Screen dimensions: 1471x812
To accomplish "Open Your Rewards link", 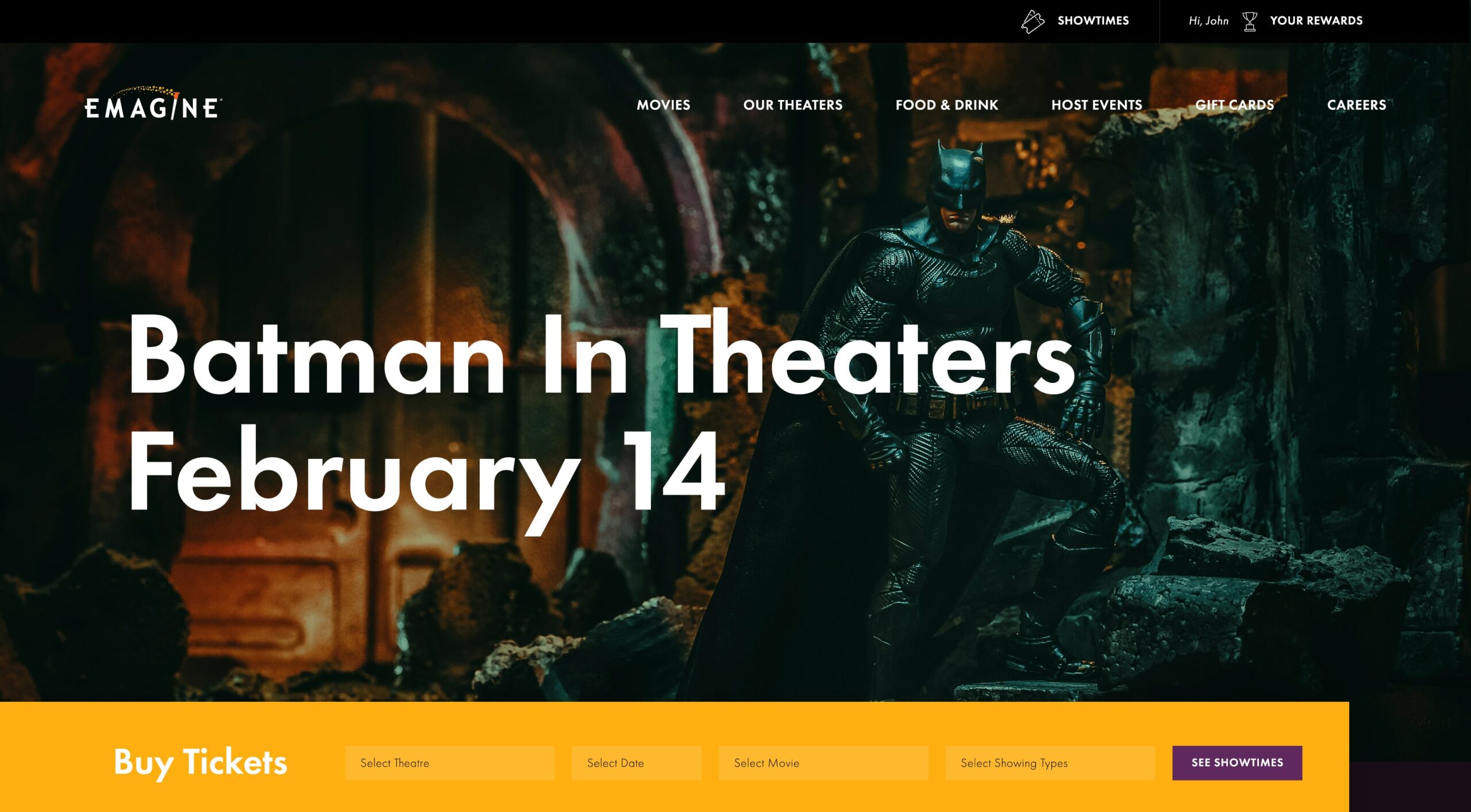I will point(1316,21).
